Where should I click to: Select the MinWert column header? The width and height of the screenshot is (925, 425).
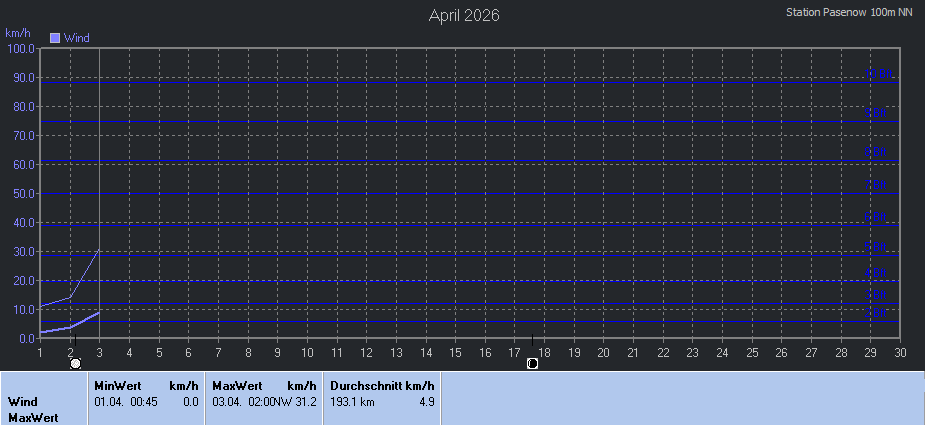point(118,385)
